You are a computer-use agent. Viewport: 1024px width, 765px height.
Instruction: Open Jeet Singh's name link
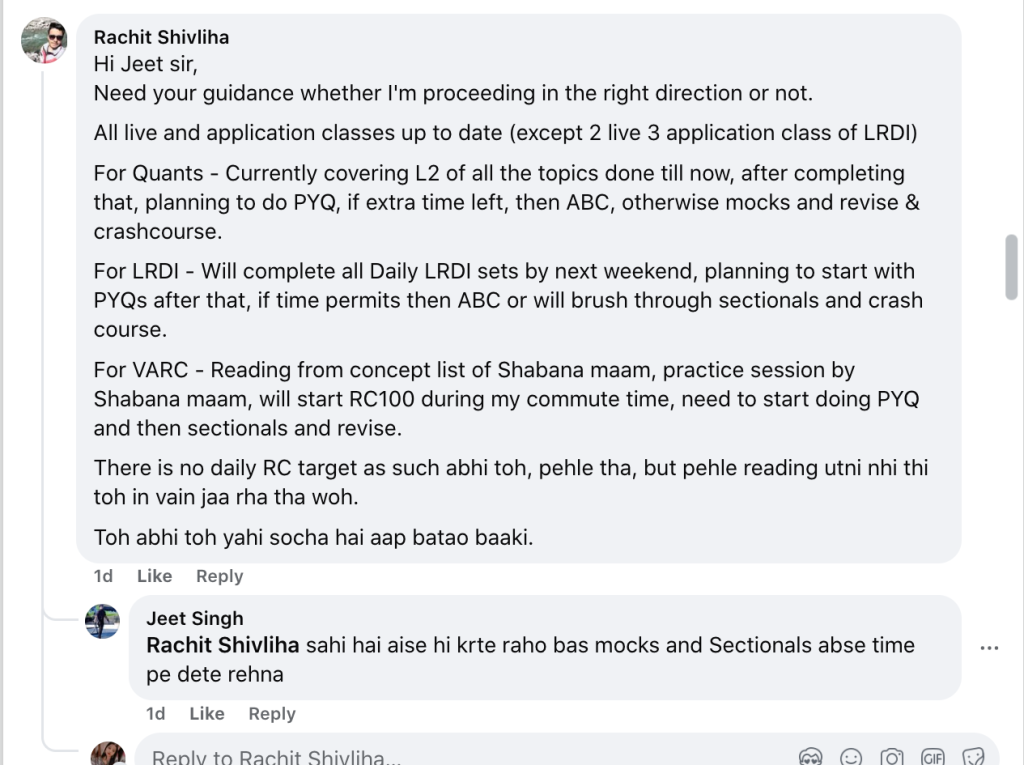point(195,618)
